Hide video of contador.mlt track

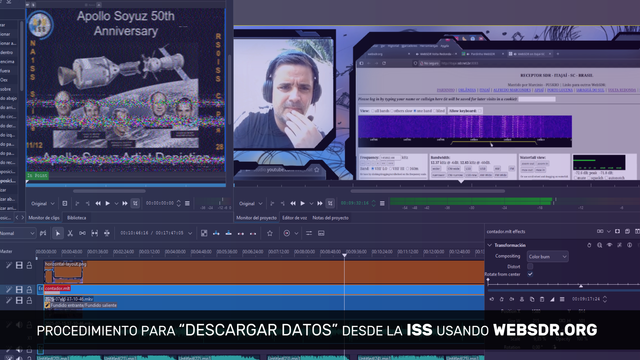click(x=19, y=289)
